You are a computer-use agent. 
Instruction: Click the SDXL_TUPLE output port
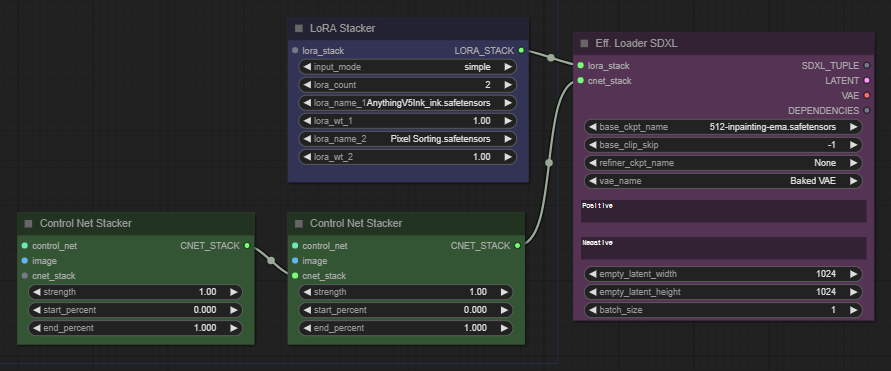(867, 66)
